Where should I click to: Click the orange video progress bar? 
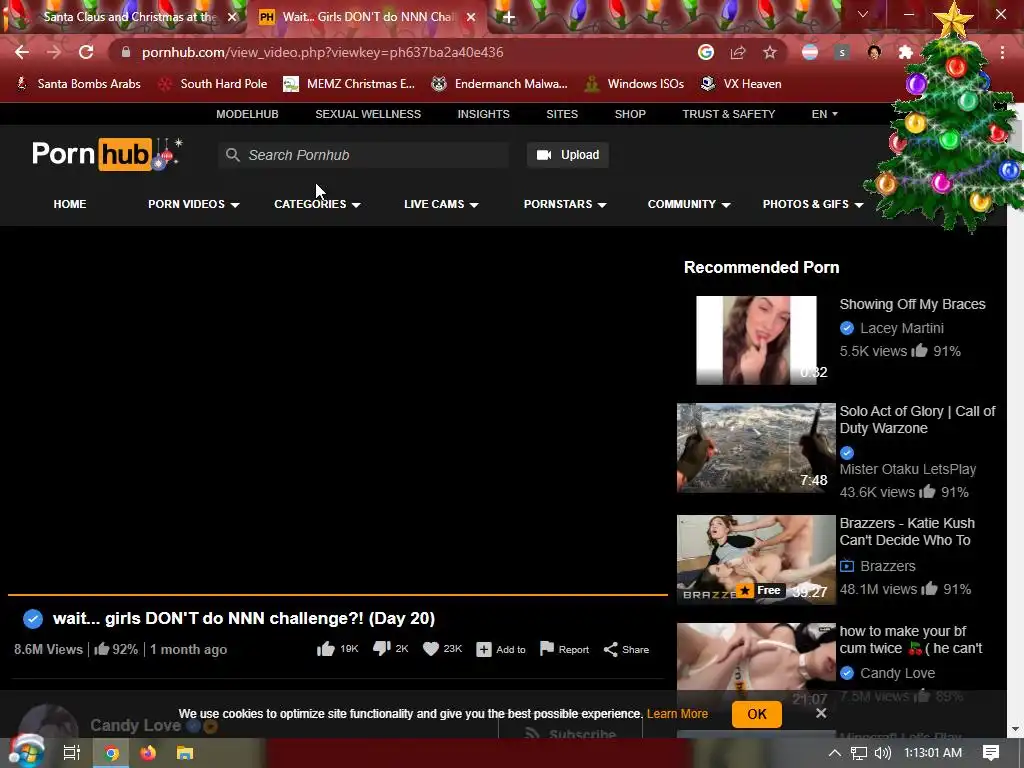pos(338,595)
